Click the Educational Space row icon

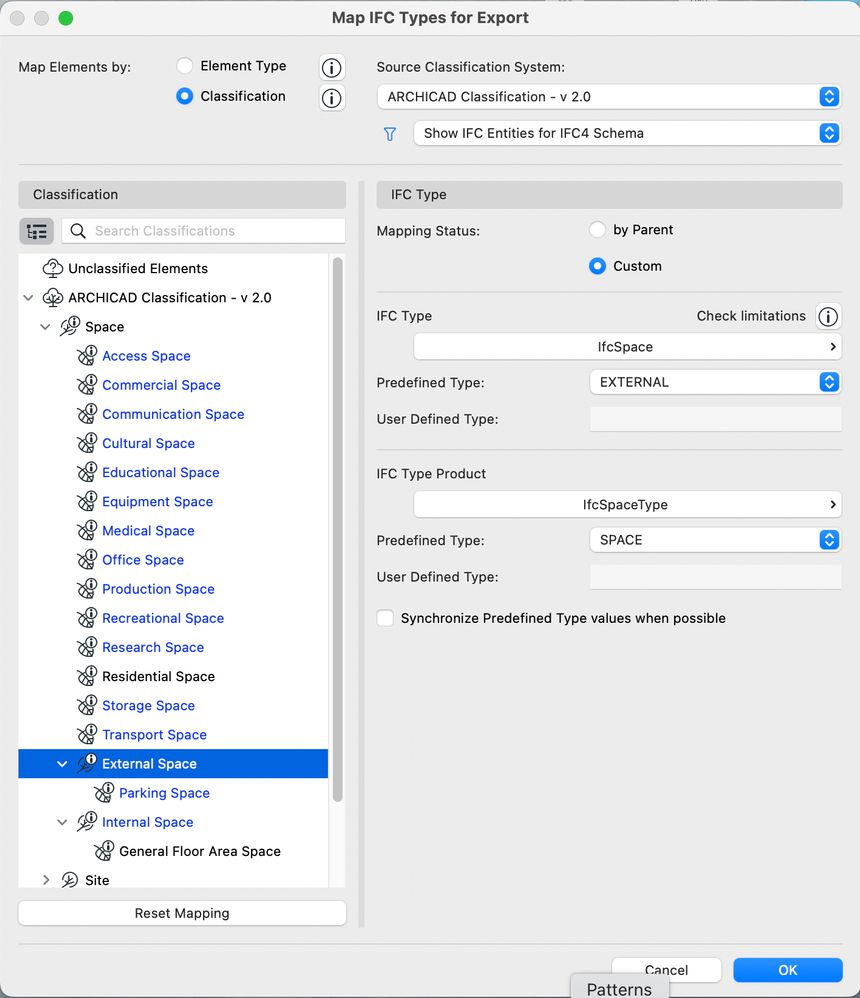click(87, 473)
